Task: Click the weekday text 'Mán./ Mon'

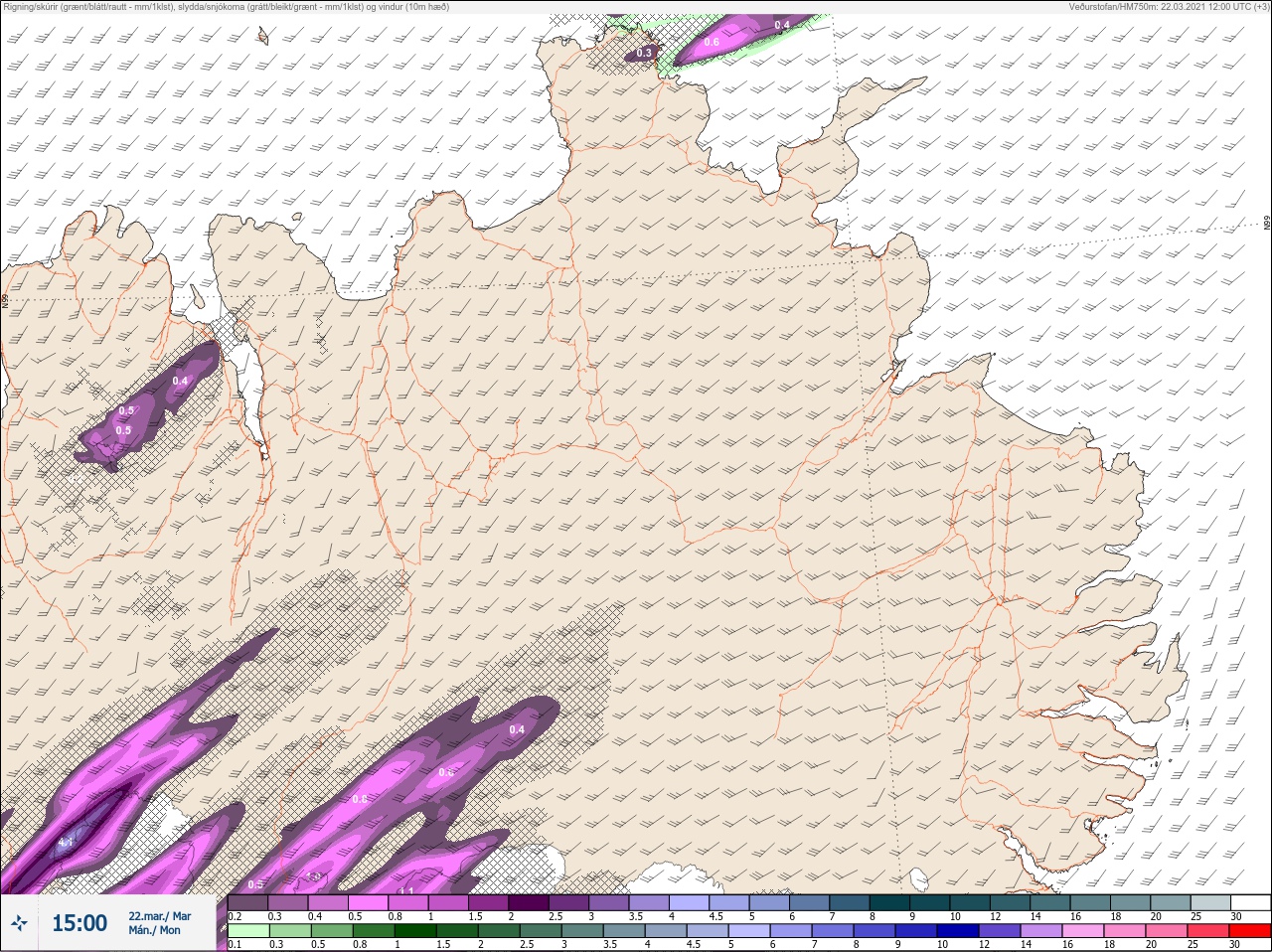Action: pyautogui.click(x=155, y=930)
